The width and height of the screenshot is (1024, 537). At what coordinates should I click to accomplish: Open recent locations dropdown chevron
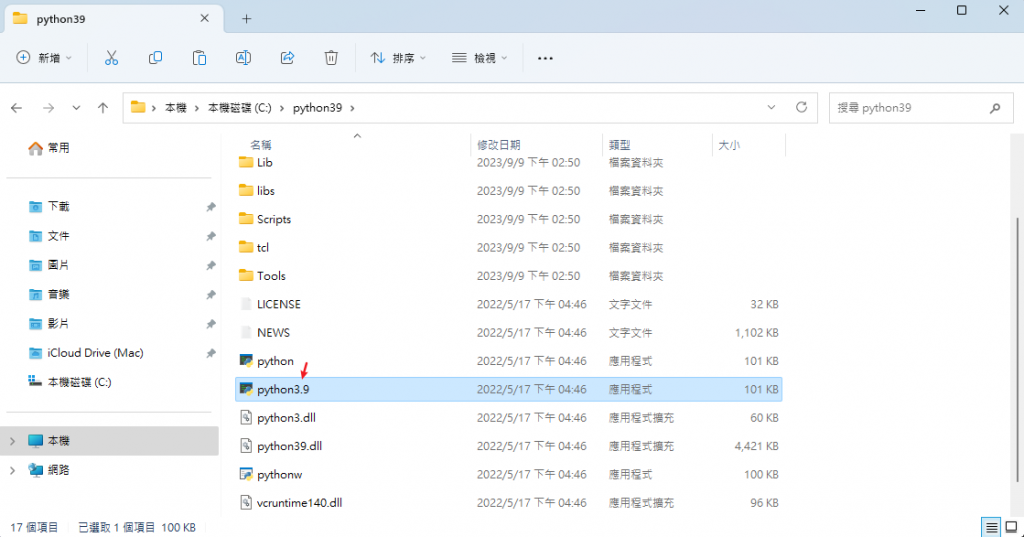pyautogui.click(x=76, y=108)
